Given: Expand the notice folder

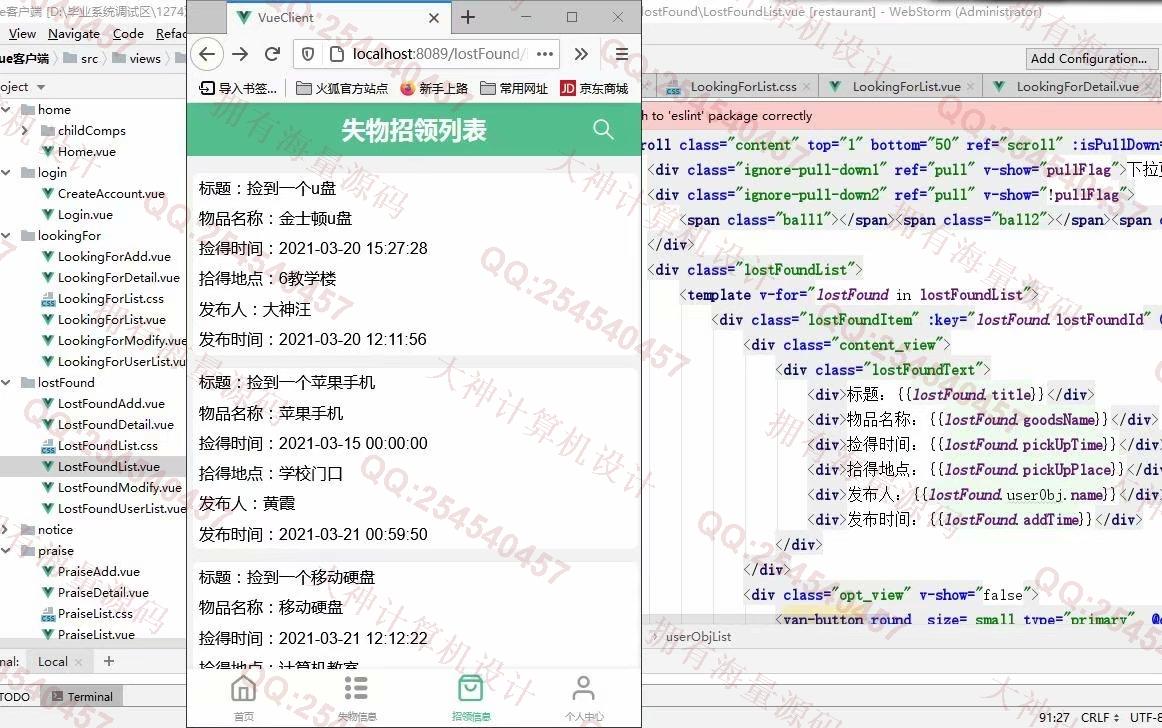Looking at the screenshot, I should [4, 530].
